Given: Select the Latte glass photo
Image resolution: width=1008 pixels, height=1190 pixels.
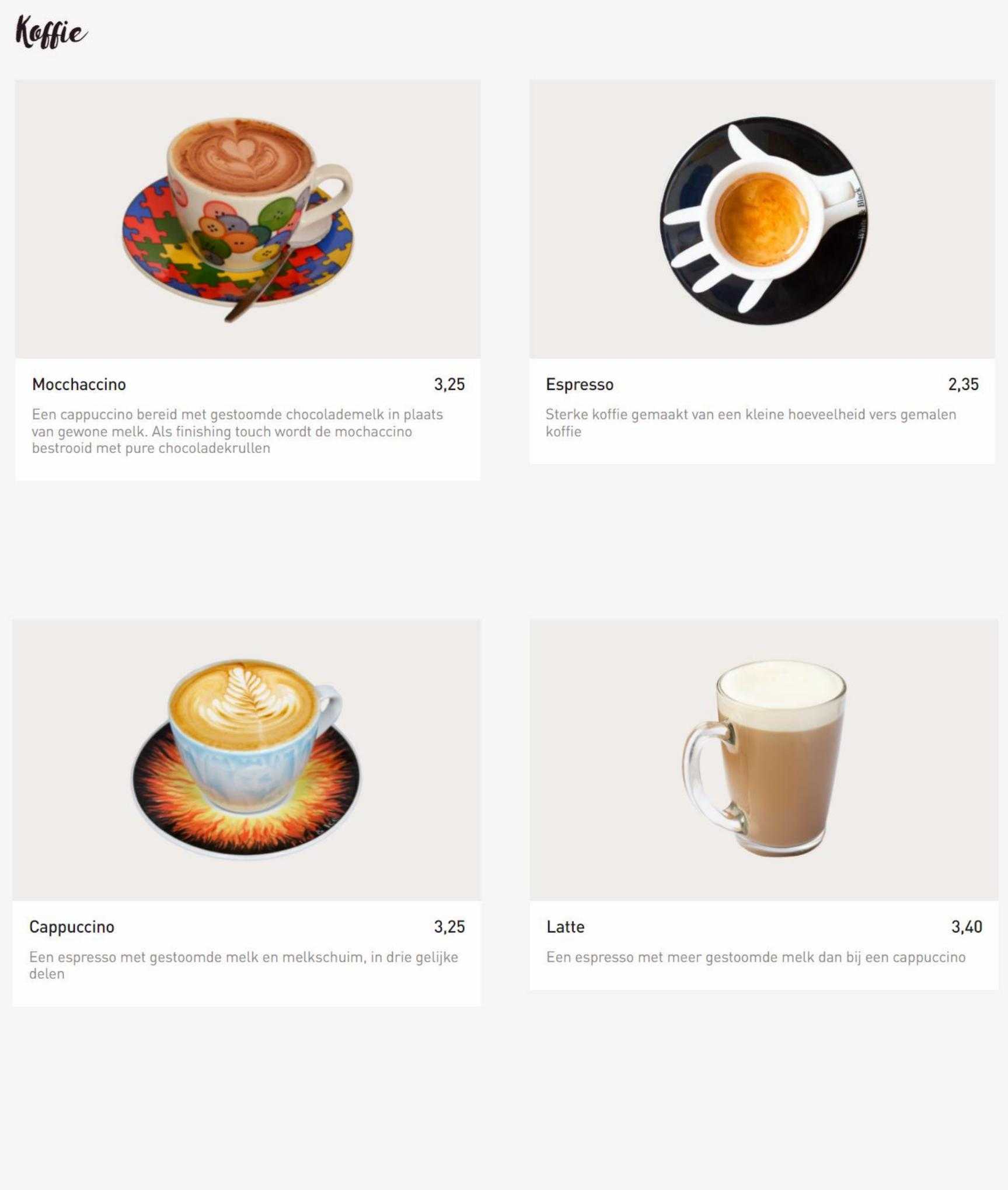Looking at the screenshot, I should pyautogui.click(x=764, y=760).
